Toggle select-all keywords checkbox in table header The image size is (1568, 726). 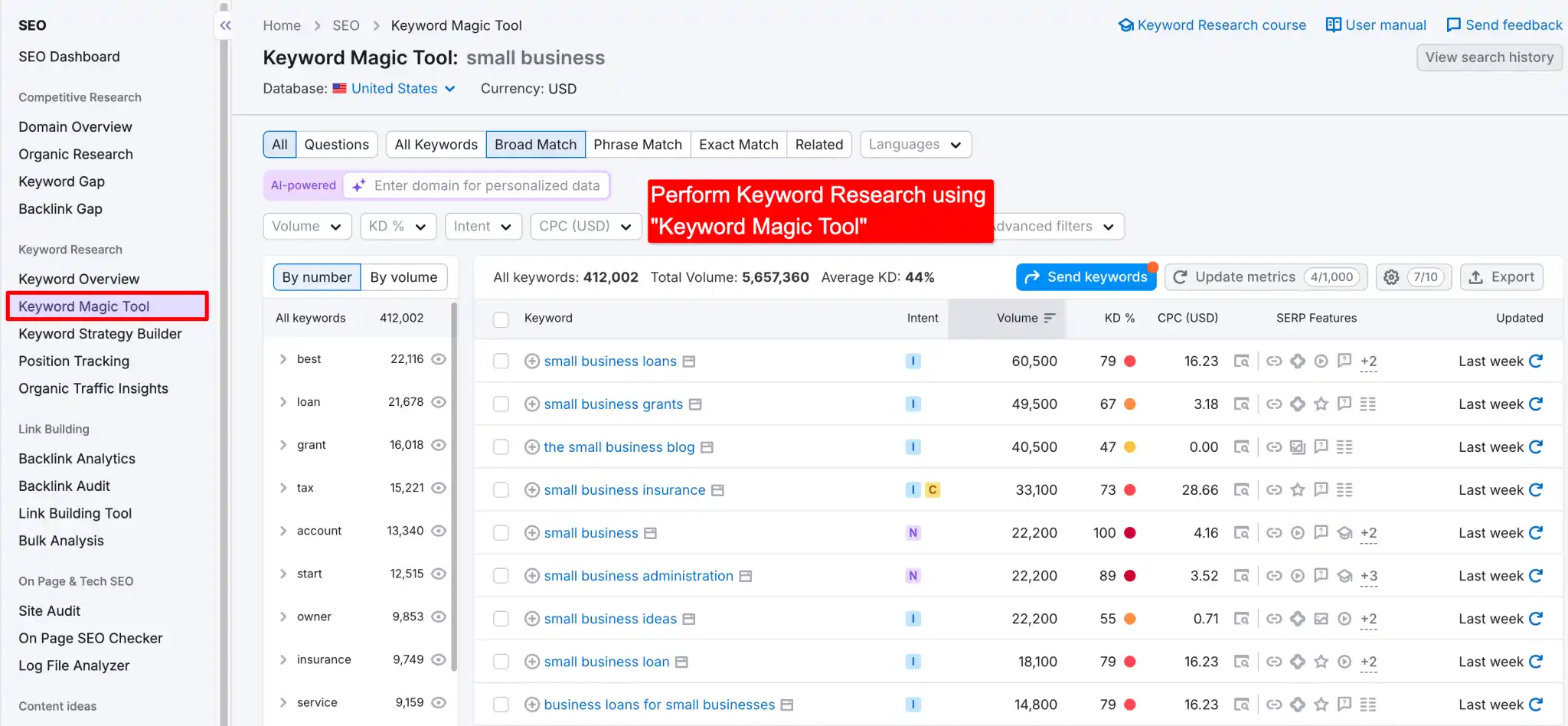click(501, 319)
